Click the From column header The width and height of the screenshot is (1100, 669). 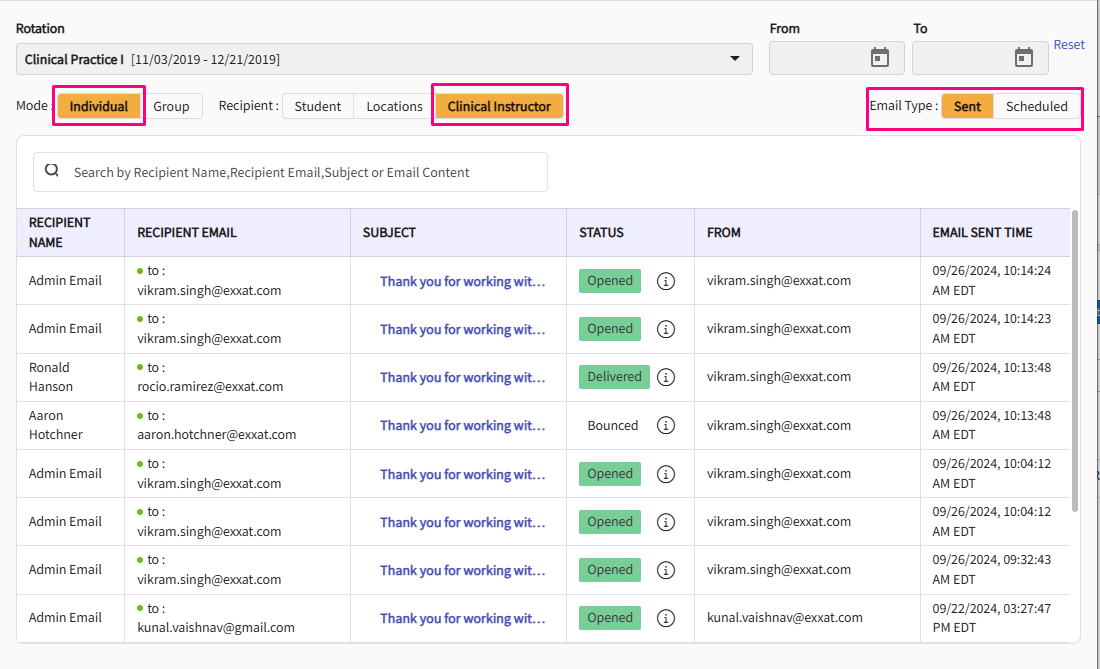[x=807, y=232]
